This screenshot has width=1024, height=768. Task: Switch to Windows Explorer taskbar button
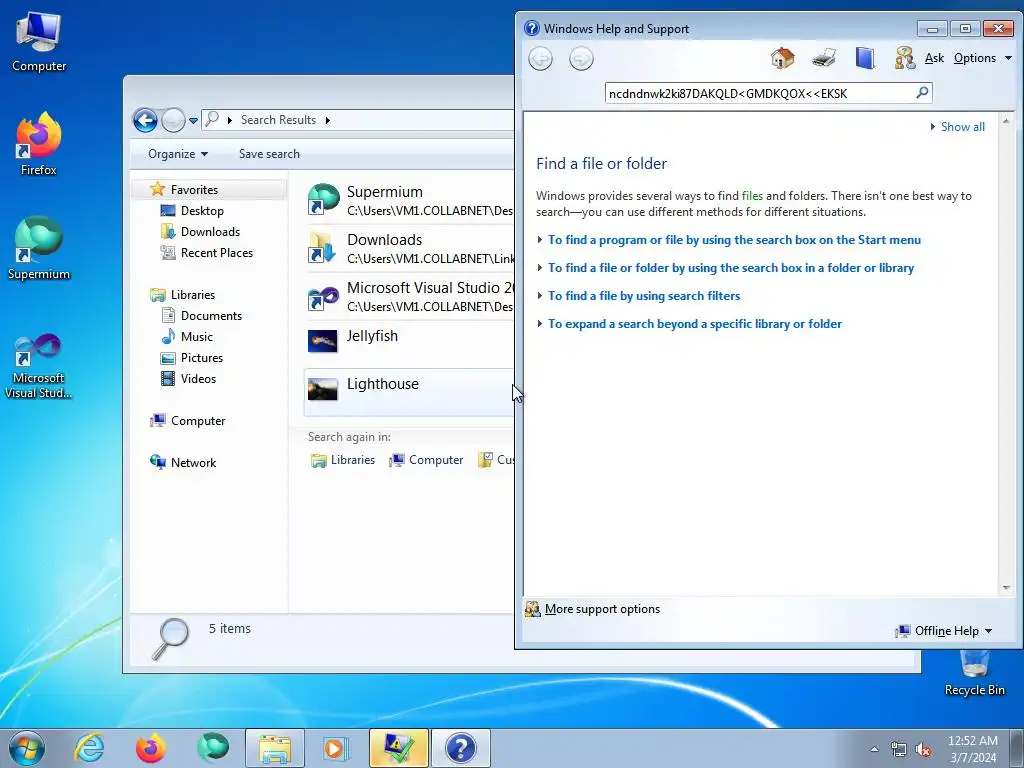coord(275,748)
